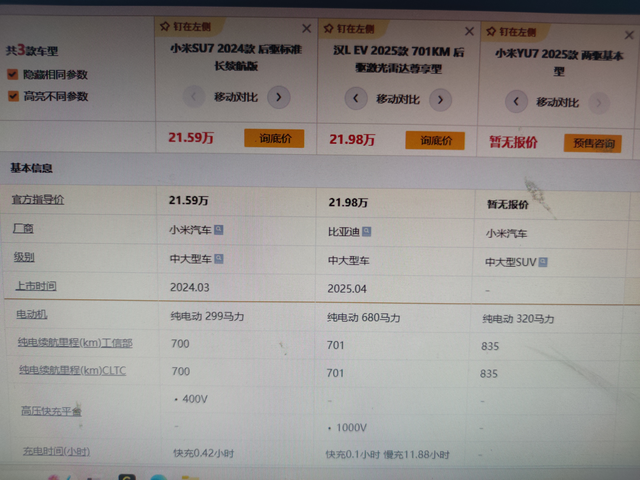This screenshot has height=480, width=640.
Task: Toggle the 隐藏相同参数 checkbox
Action: [x=13, y=74]
